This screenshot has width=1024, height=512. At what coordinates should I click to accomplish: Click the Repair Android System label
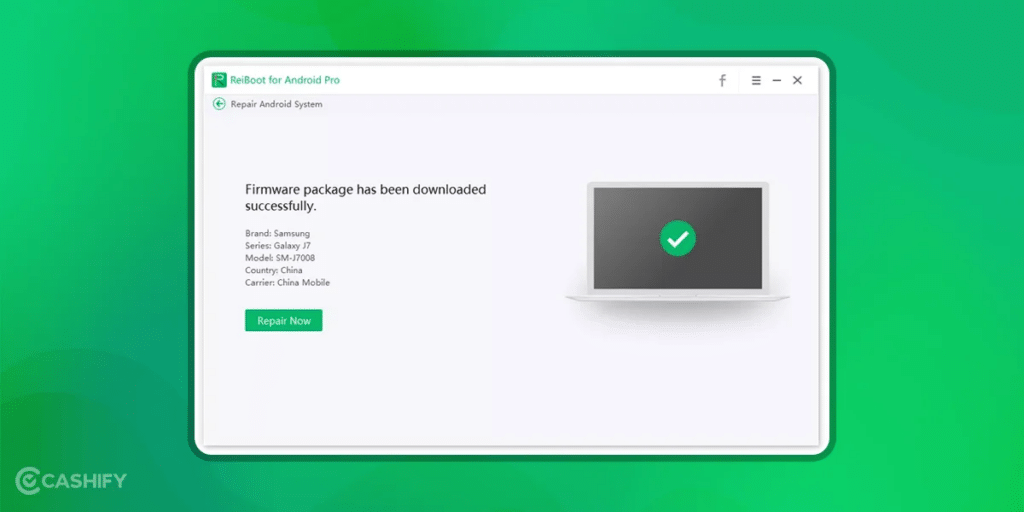tap(276, 104)
